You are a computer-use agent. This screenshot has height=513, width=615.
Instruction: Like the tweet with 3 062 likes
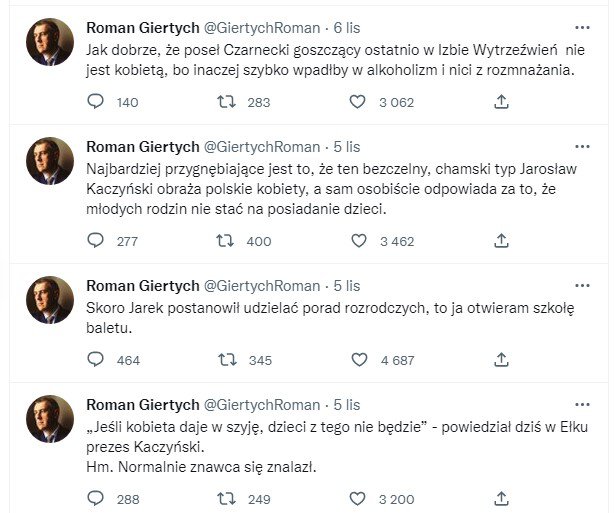tap(357, 102)
